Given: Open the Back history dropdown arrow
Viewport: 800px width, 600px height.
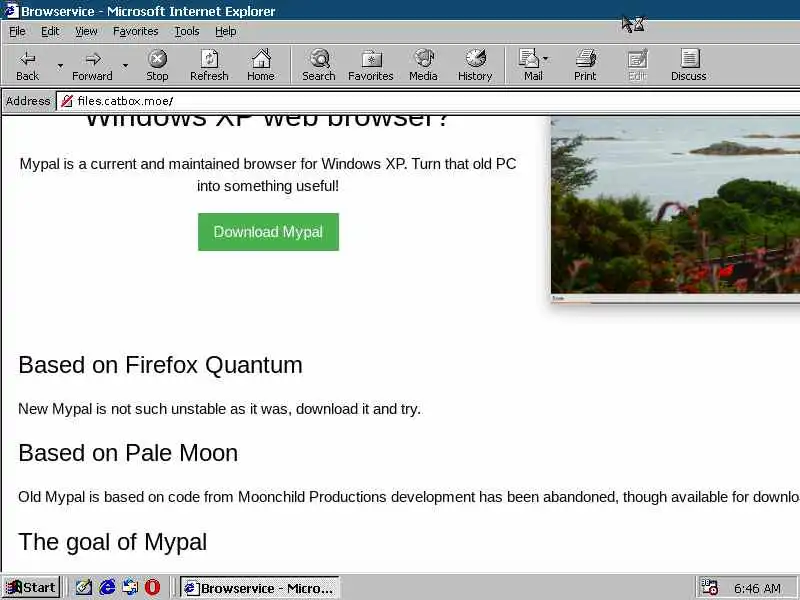Looking at the screenshot, I should click(60, 65).
